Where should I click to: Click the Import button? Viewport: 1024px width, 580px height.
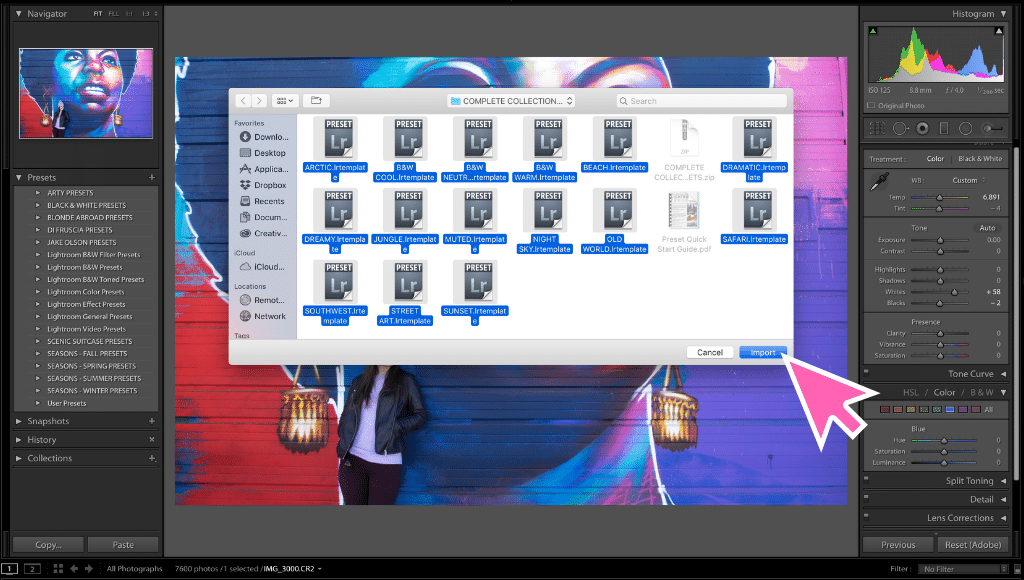click(x=763, y=352)
